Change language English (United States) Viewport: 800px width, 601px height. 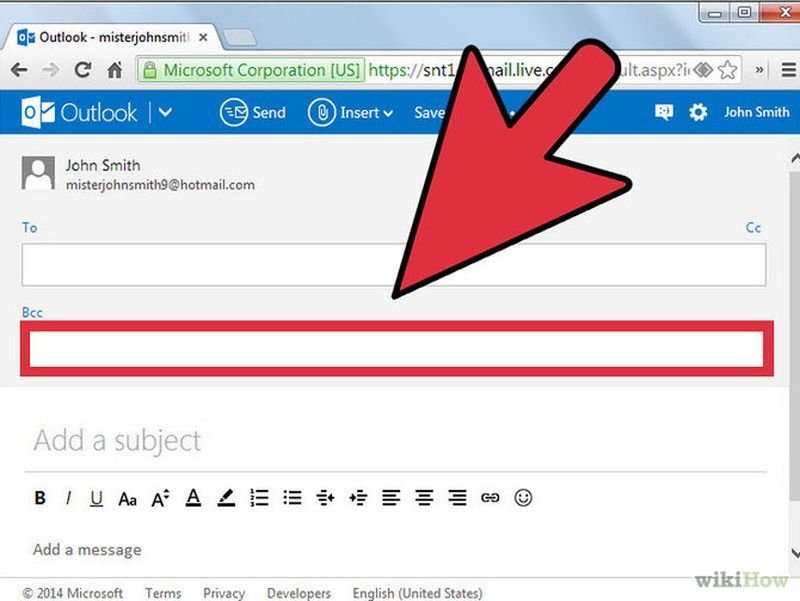pyautogui.click(x=417, y=593)
